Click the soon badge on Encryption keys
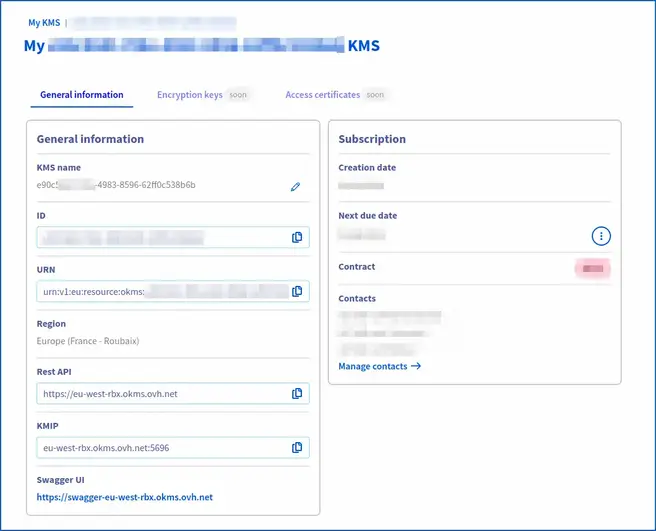This screenshot has height=531, width=656. pos(239,95)
